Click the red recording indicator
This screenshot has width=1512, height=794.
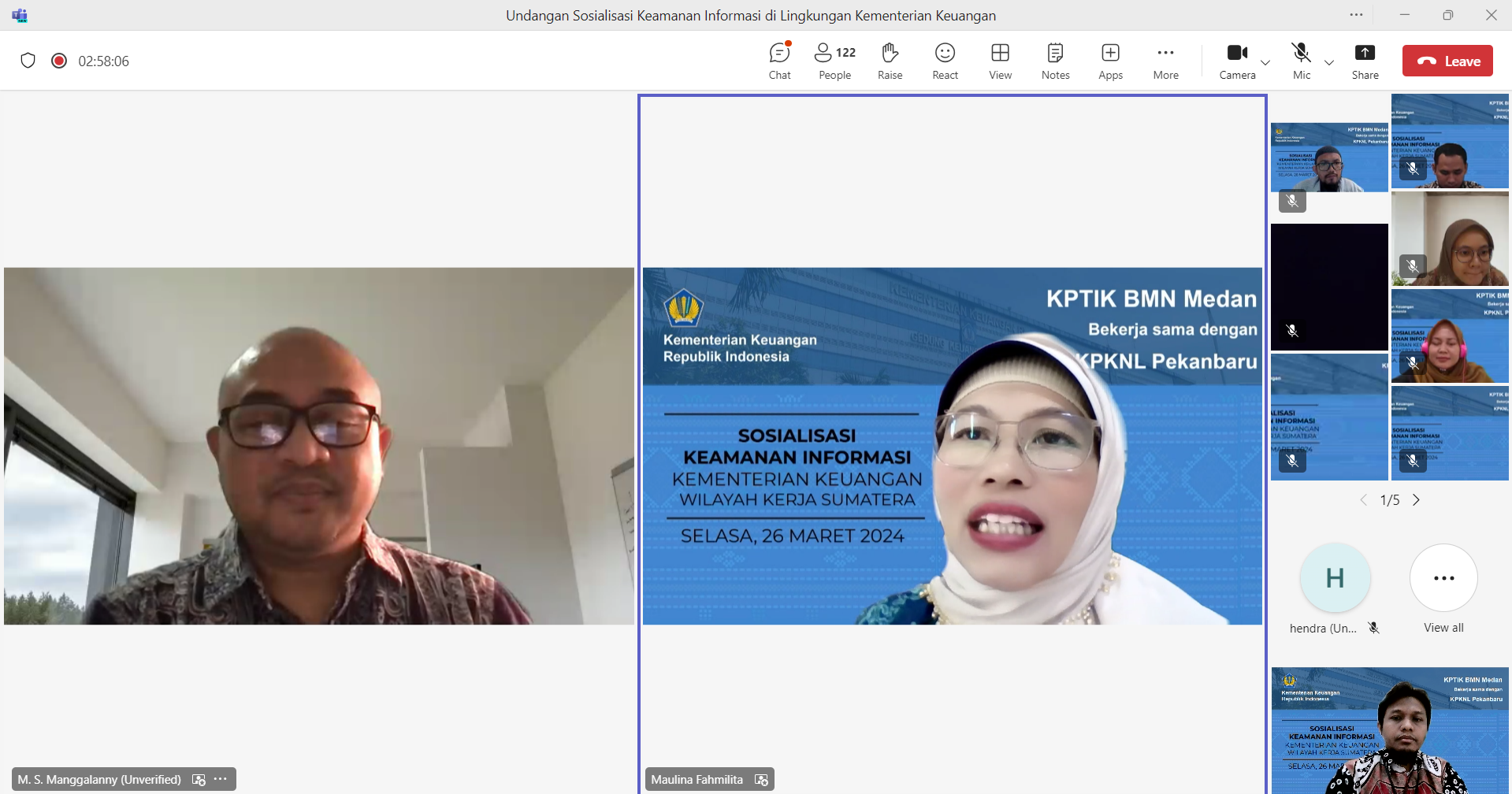pos(59,61)
